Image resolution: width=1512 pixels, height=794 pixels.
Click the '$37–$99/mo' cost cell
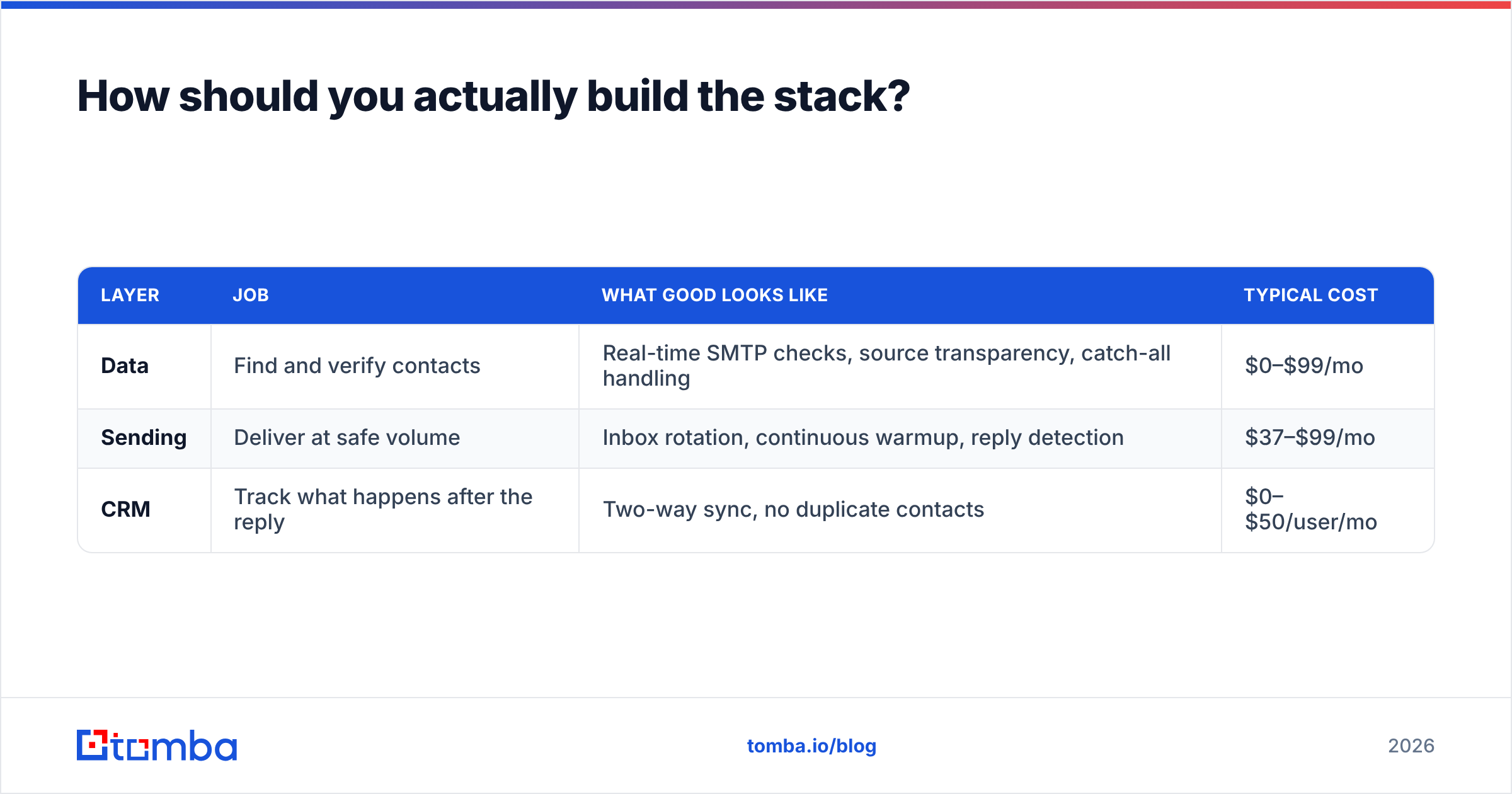tap(1327, 438)
